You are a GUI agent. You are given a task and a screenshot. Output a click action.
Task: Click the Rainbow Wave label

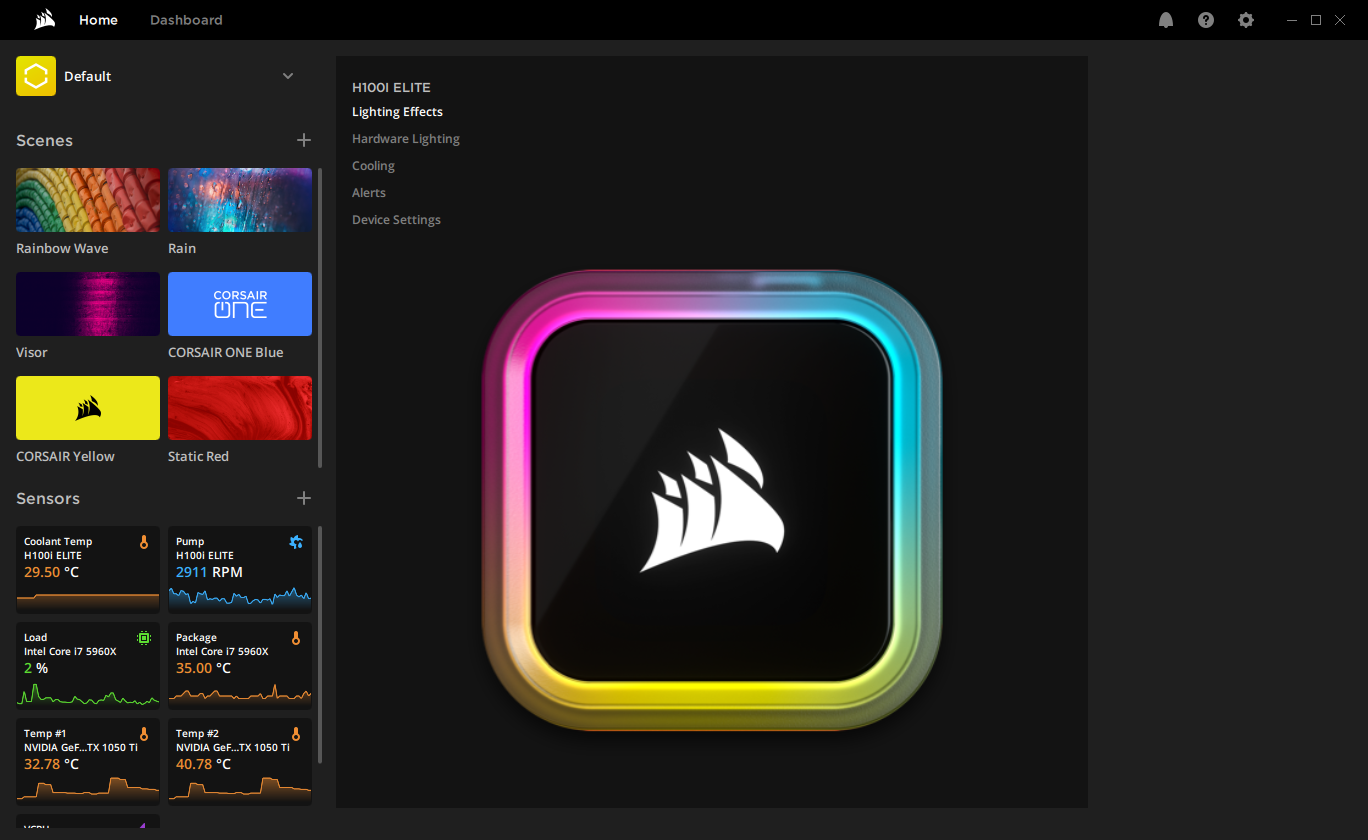click(62, 248)
